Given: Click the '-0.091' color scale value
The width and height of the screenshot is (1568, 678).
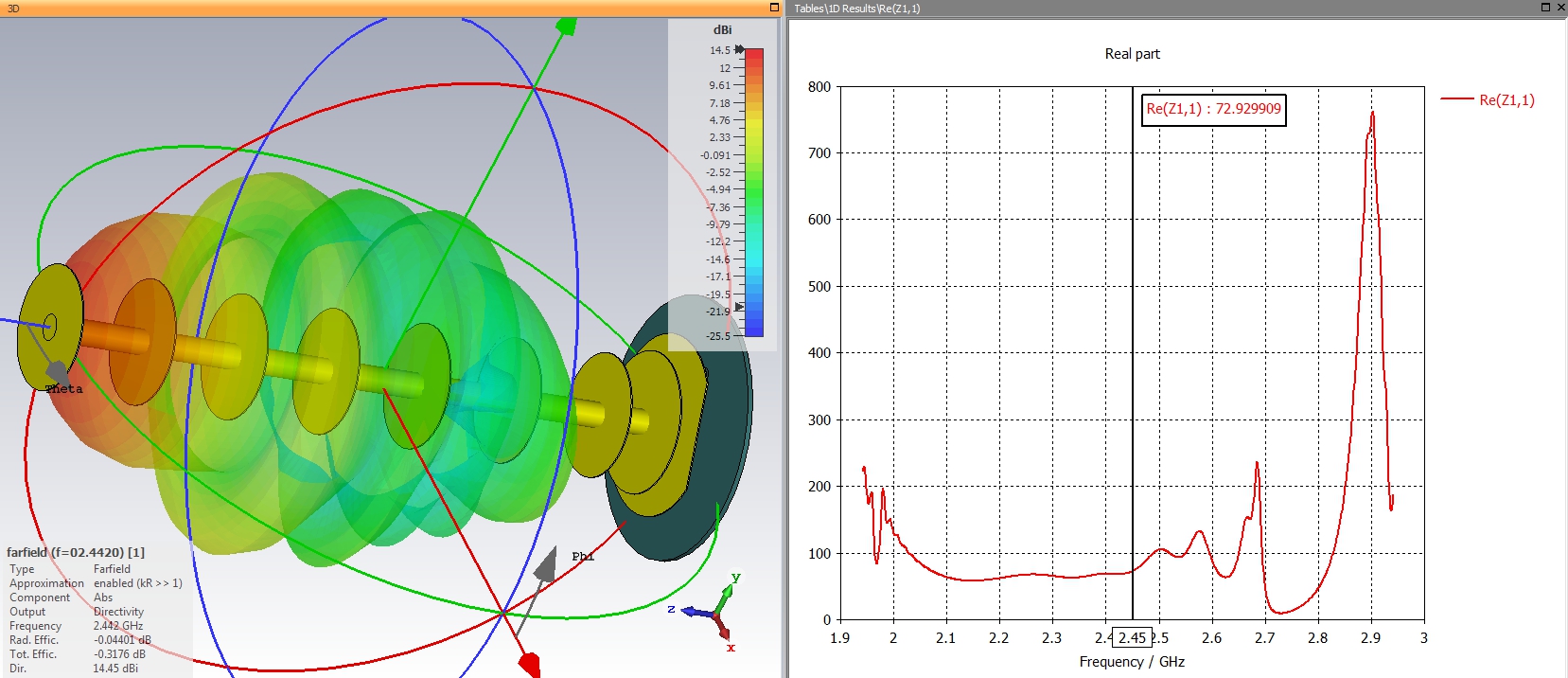Looking at the screenshot, I should coord(715,155).
